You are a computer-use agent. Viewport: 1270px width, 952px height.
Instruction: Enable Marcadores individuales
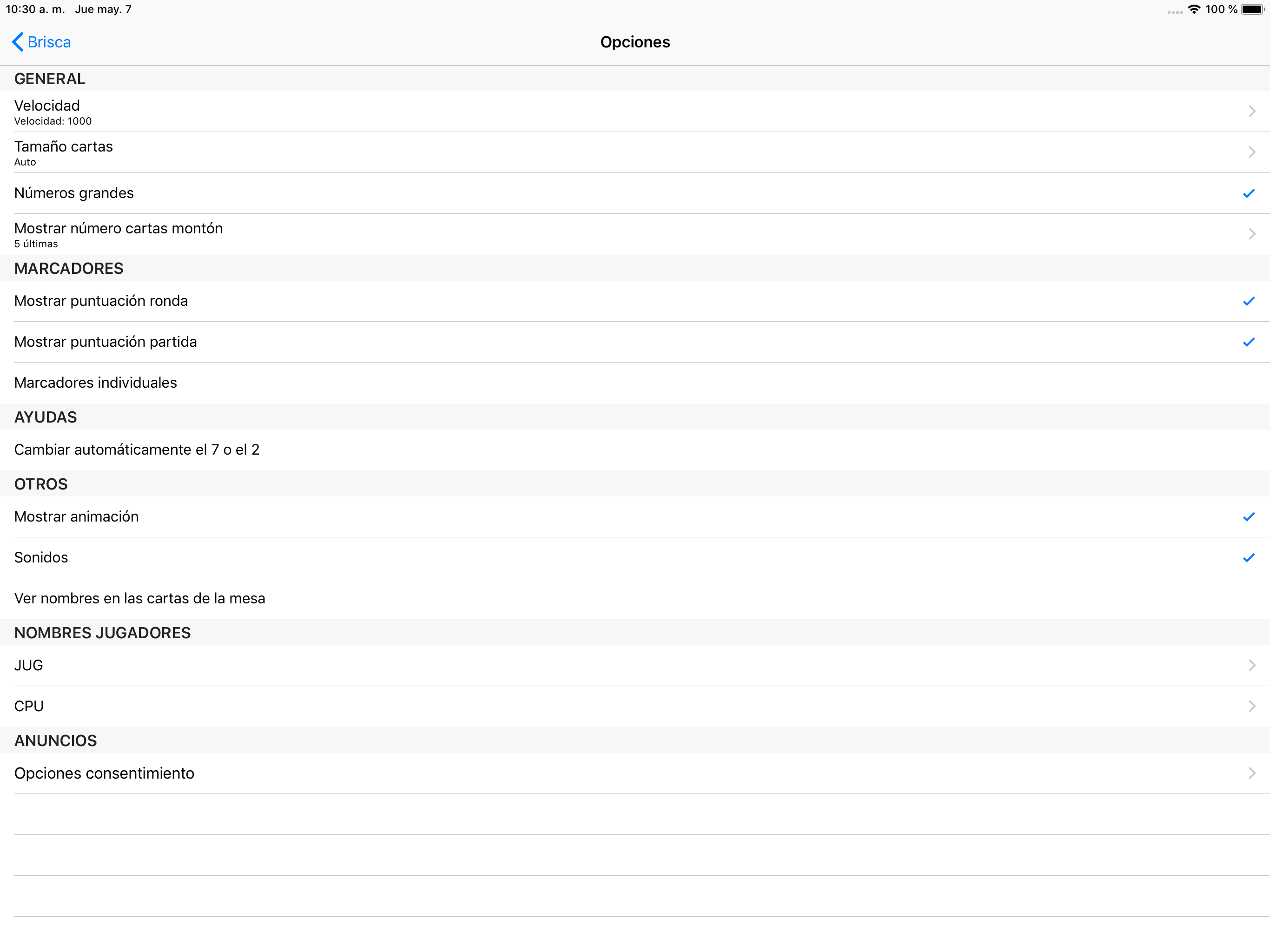click(x=95, y=383)
